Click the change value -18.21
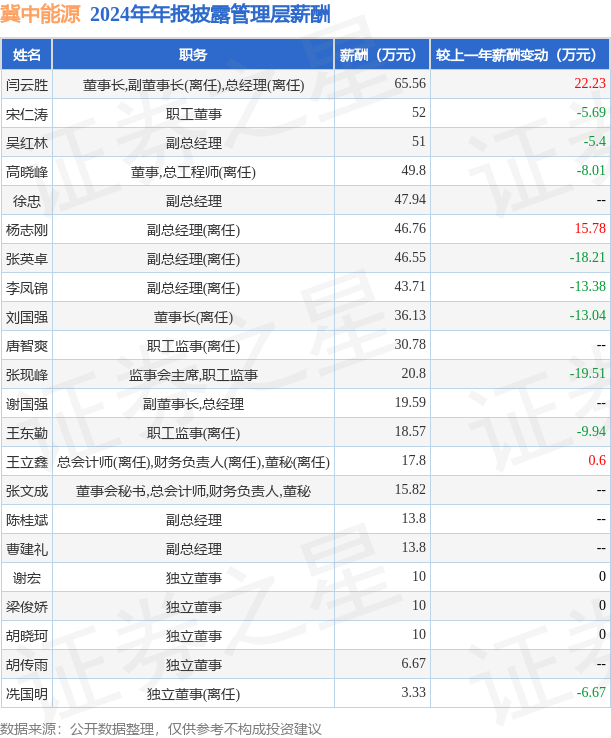The width and height of the screenshot is (611, 738). [x=587, y=257]
